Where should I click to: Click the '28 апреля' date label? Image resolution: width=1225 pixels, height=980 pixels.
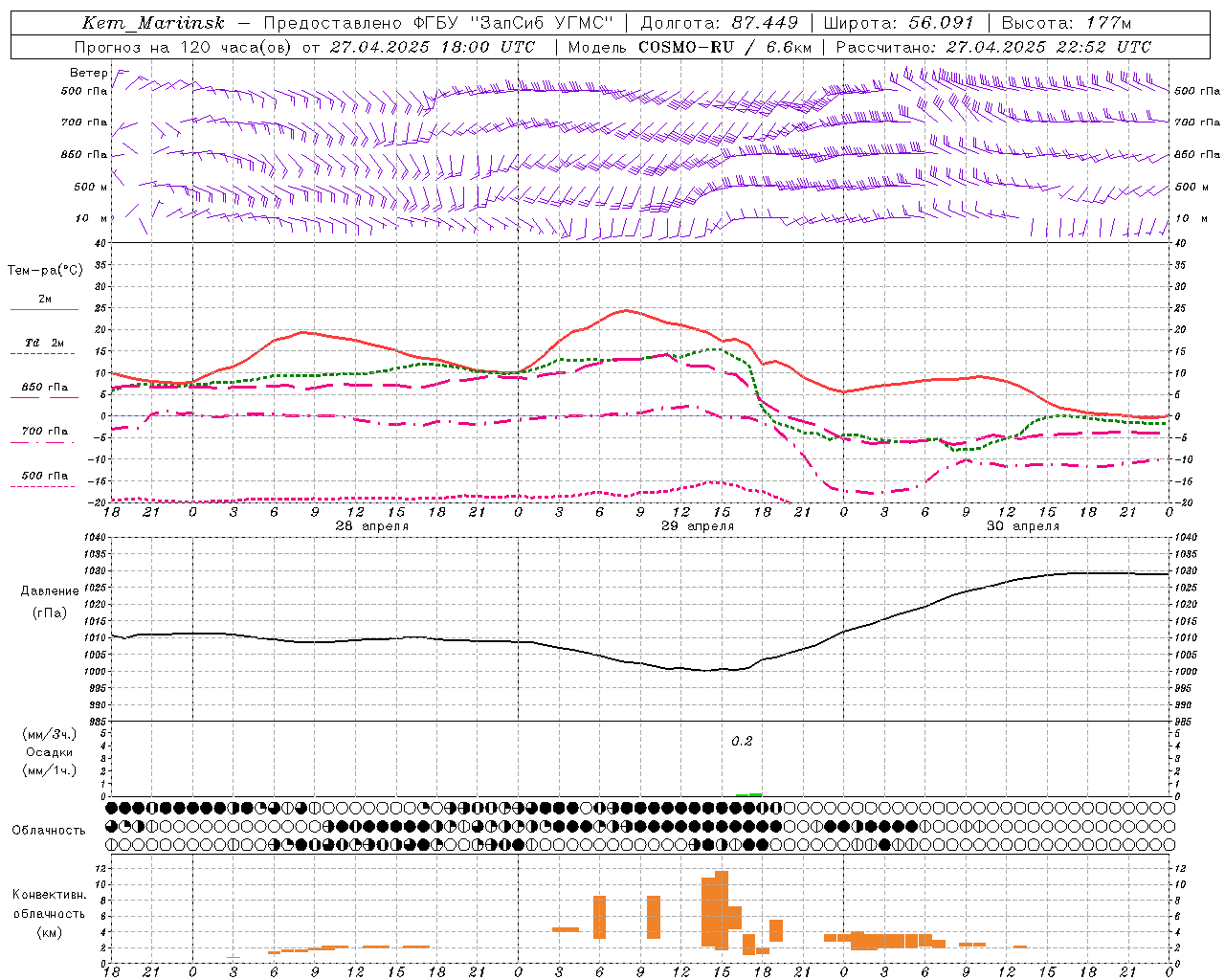point(372,526)
